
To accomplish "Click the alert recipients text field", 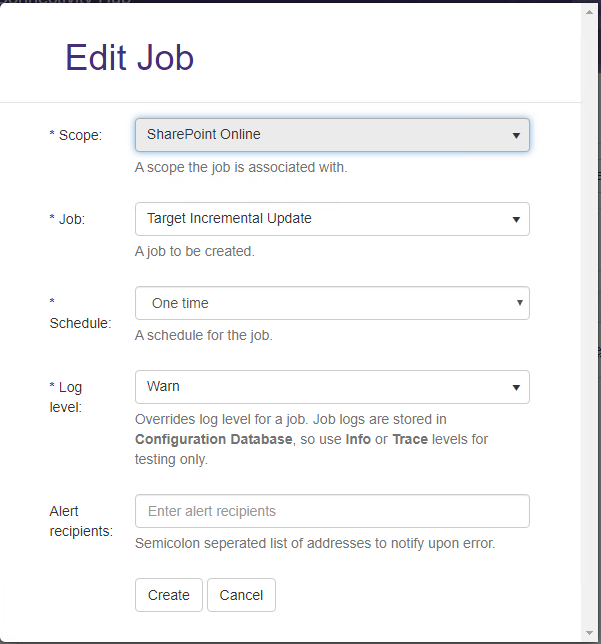I will 331,511.
